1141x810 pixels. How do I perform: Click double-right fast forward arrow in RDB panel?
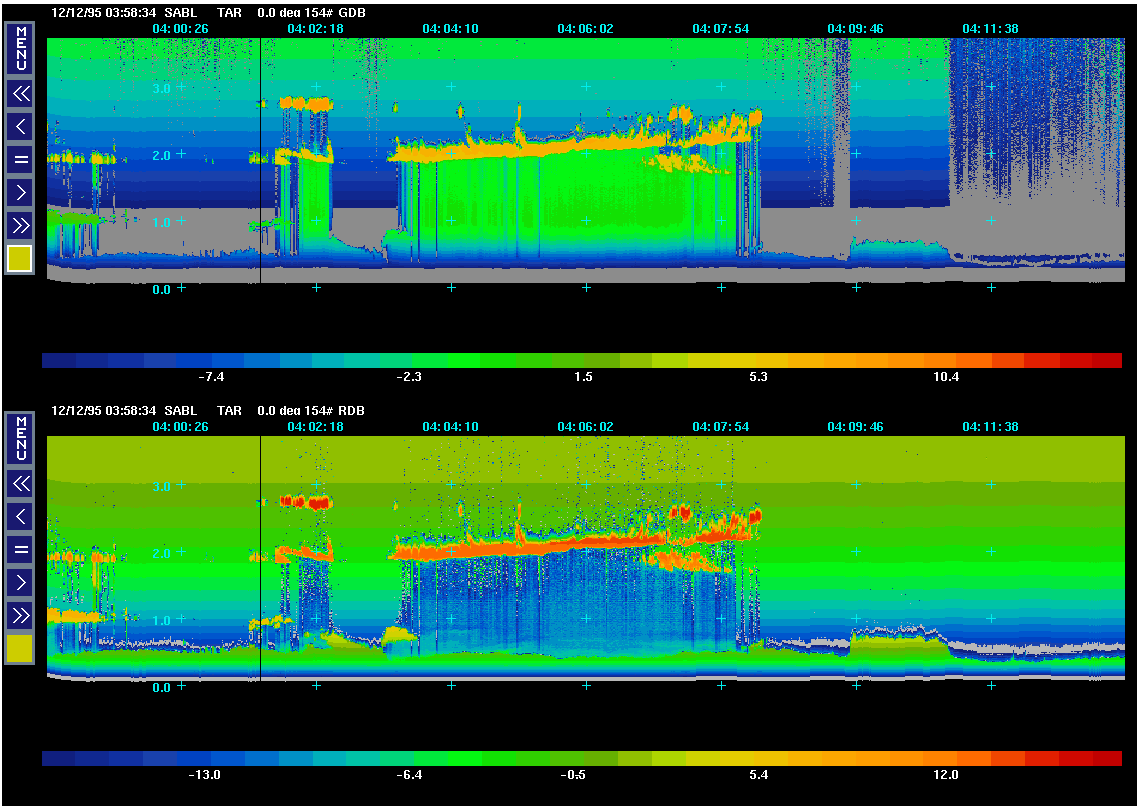(x=20, y=614)
